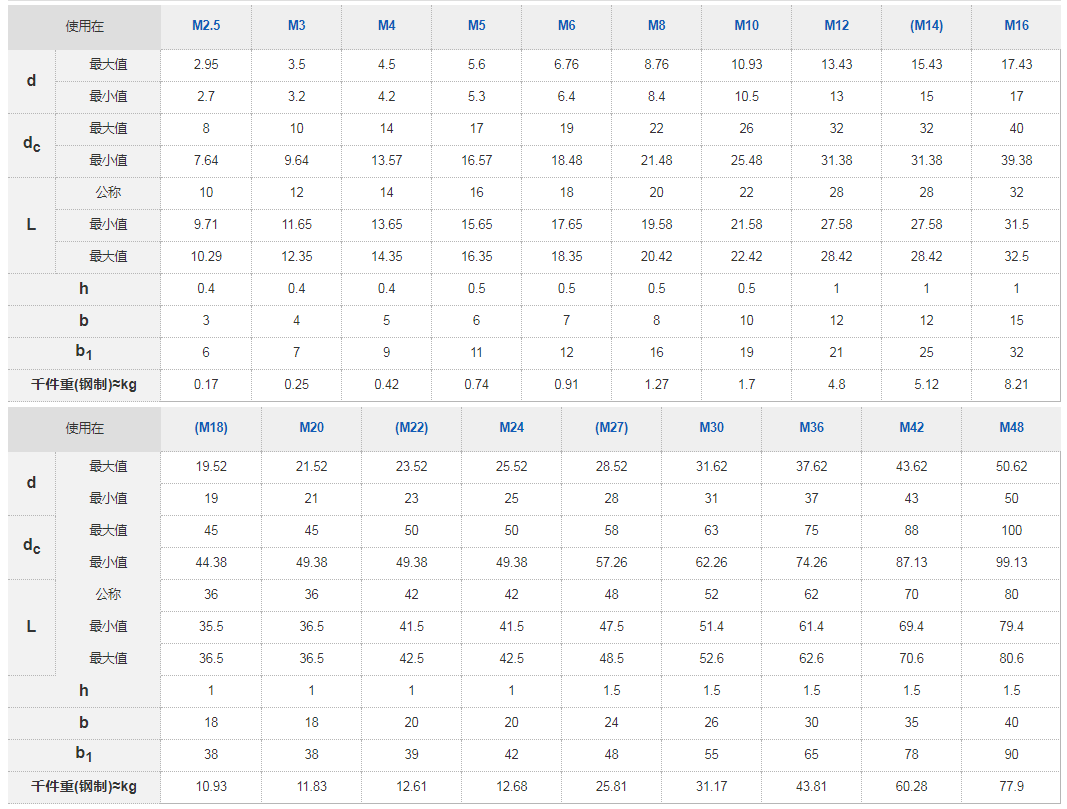Click the M24 header link
This screenshot has width=1067, height=809.
(x=512, y=428)
